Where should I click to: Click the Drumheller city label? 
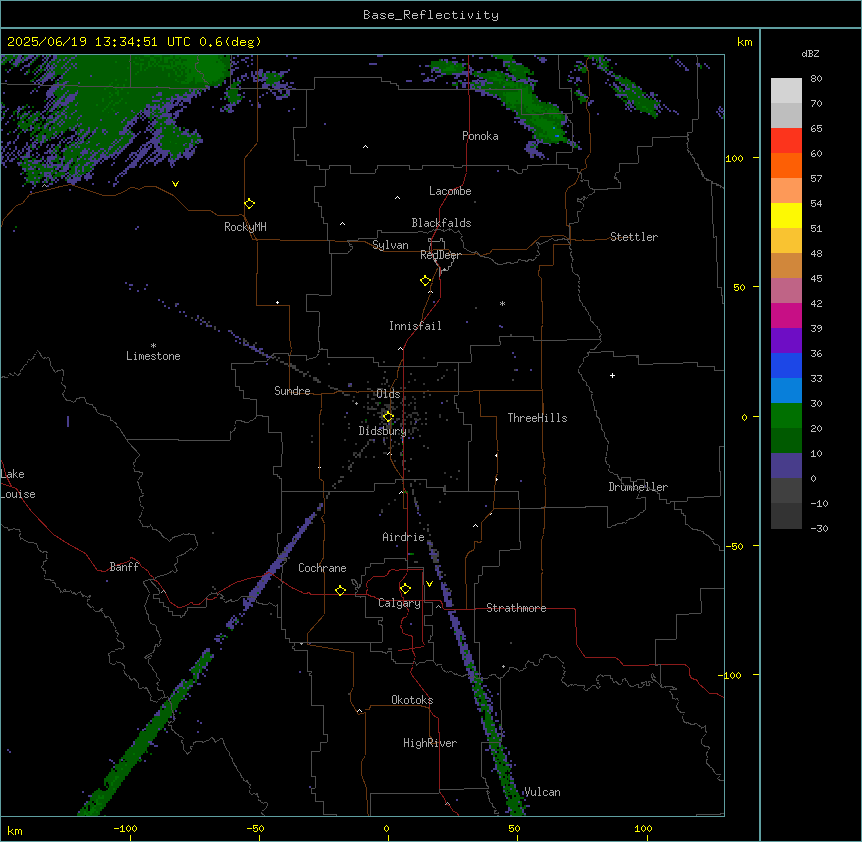coord(638,487)
